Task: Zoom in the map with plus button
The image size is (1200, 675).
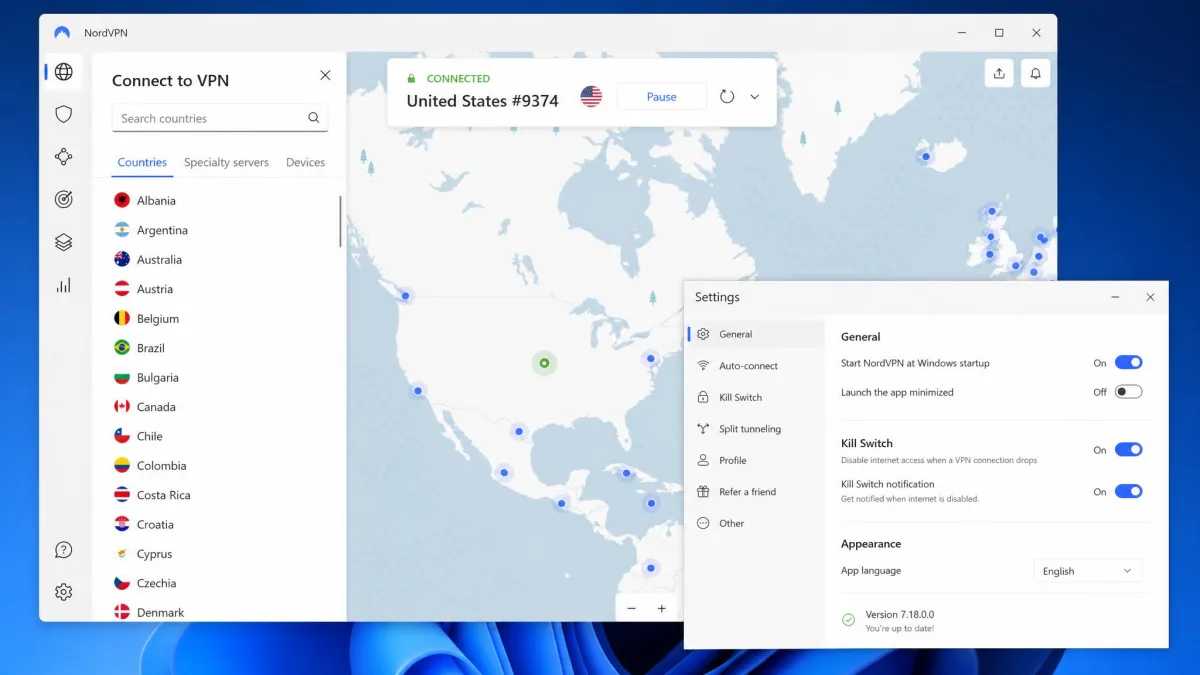Action: coord(661,608)
